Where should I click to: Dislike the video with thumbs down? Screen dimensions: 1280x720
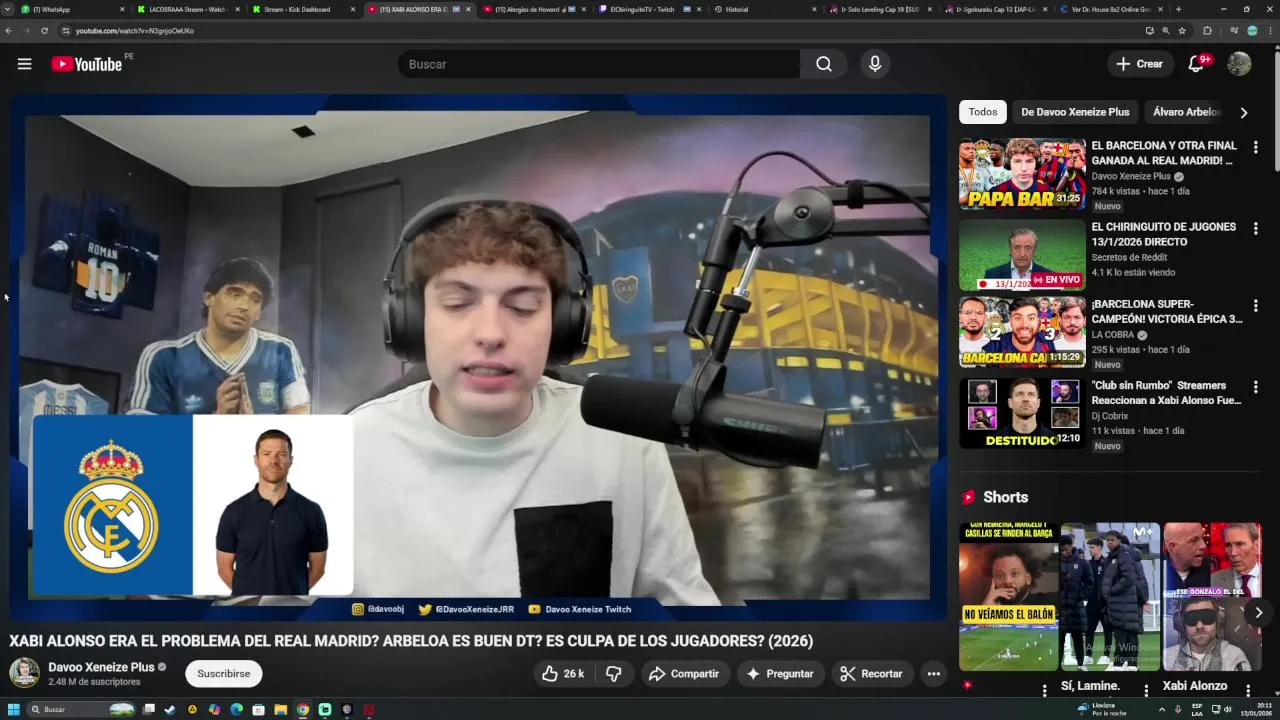click(x=614, y=674)
